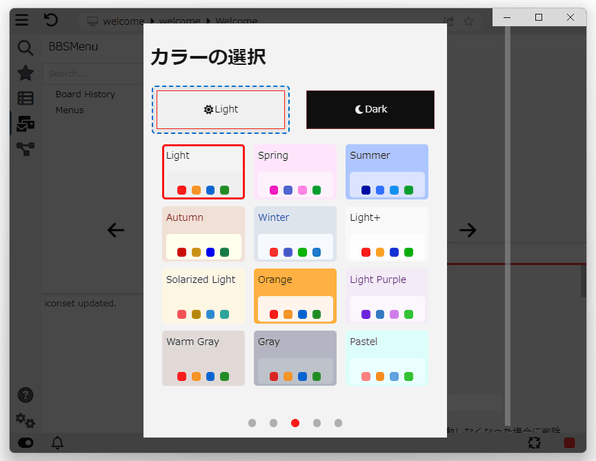This screenshot has height=461, width=596.
Task: Open the Menus item in BBSMenu
Action: [x=70, y=110]
